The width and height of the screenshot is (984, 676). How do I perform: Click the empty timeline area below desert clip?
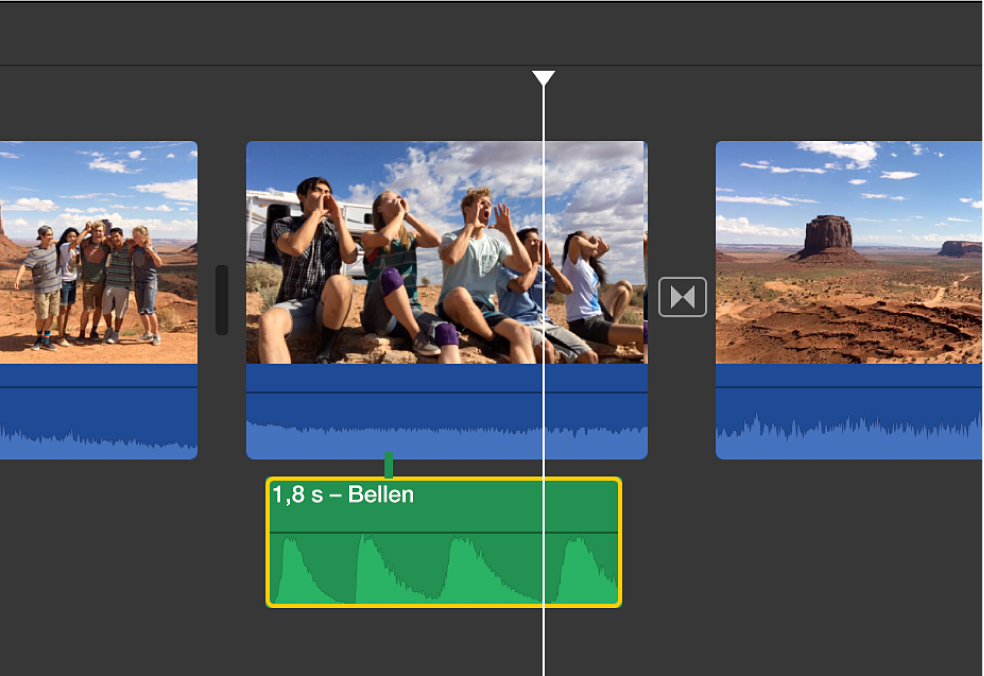pos(849,560)
